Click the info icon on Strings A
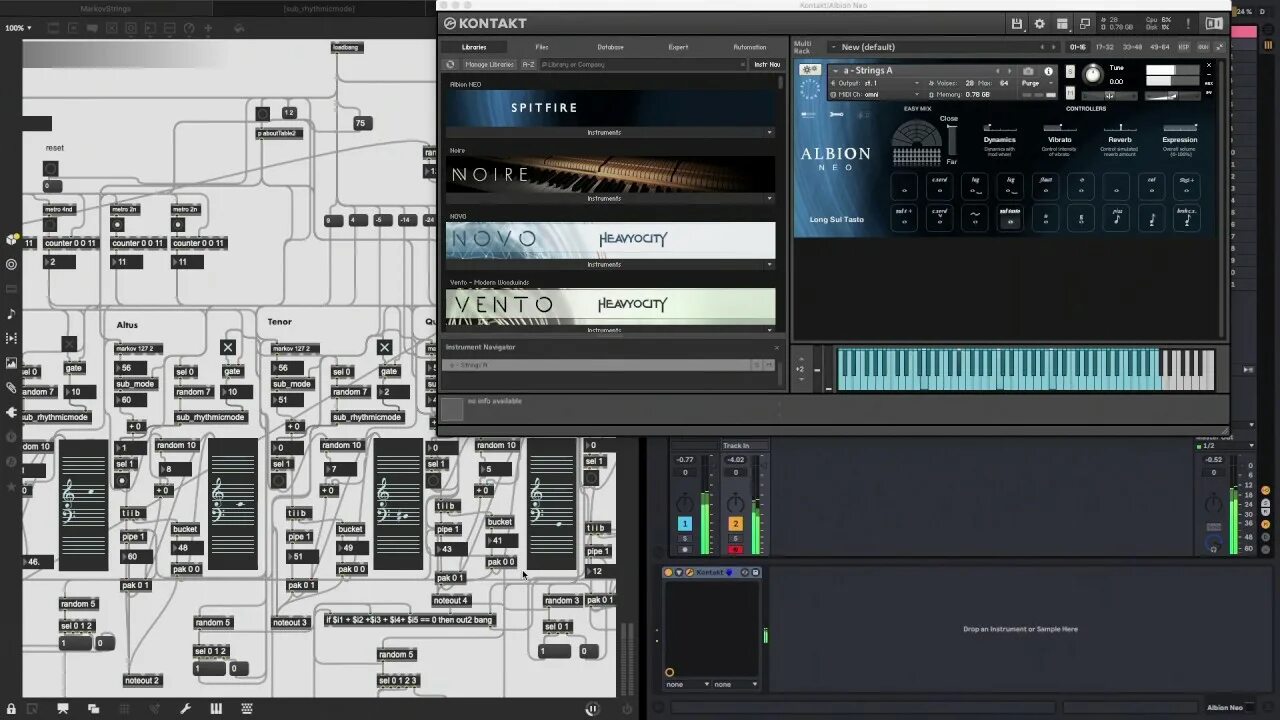The image size is (1280, 720). pos(1048,71)
